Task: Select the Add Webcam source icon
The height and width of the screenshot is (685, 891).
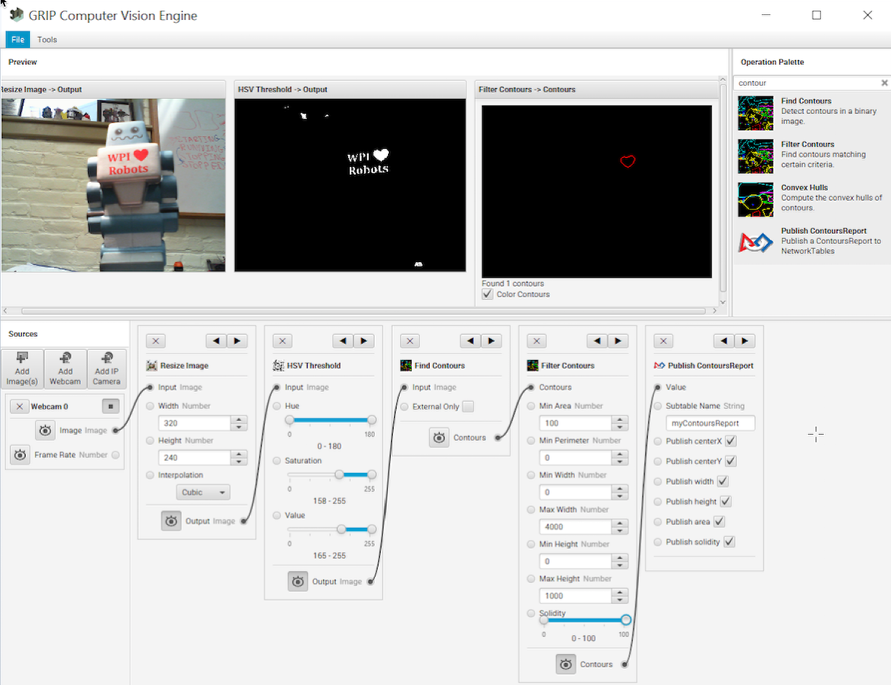Action: pyautogui.click(x=64, y=368)
